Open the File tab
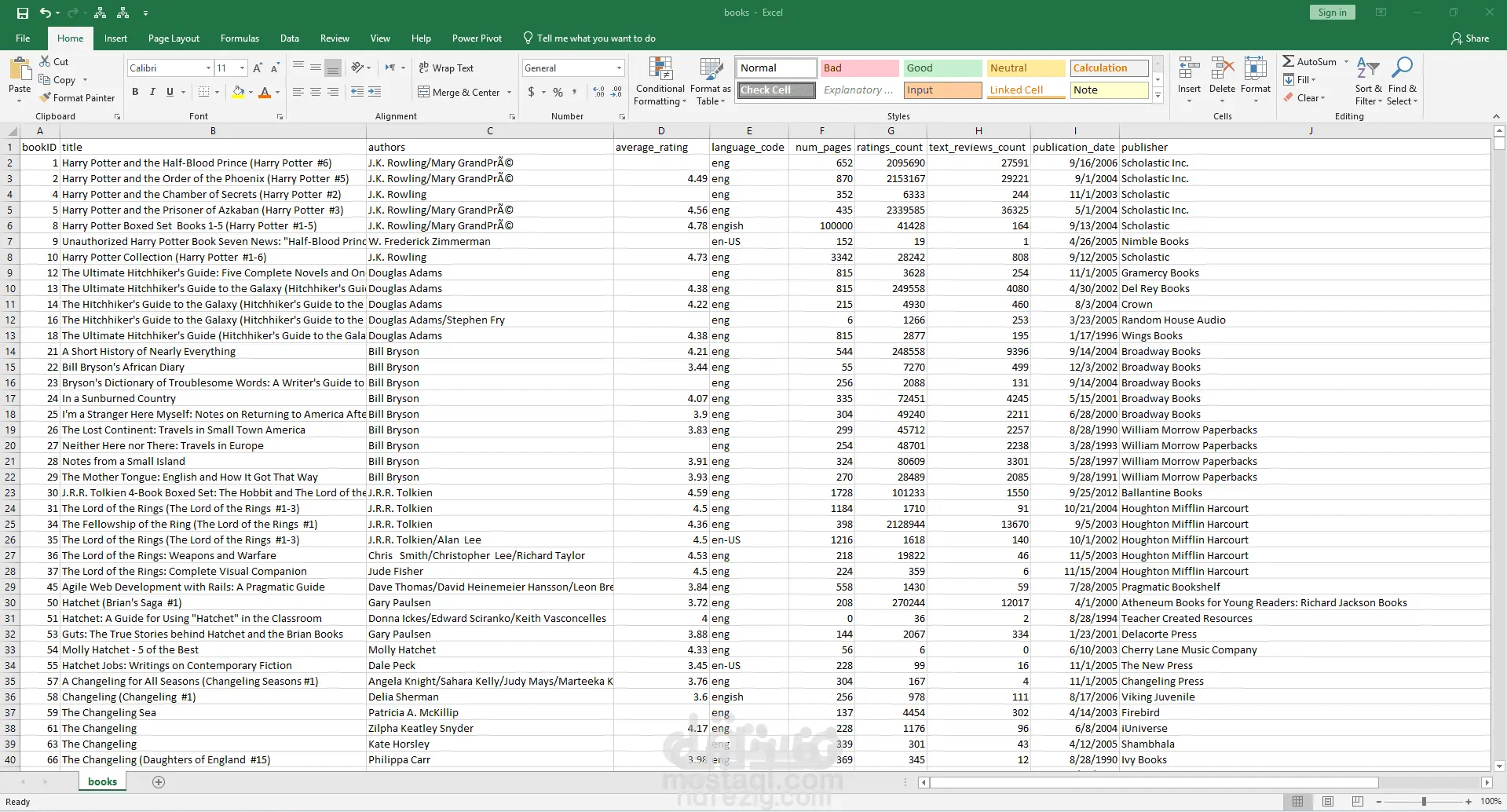Viewport: 1507px width, 812px height. [24, 38]
